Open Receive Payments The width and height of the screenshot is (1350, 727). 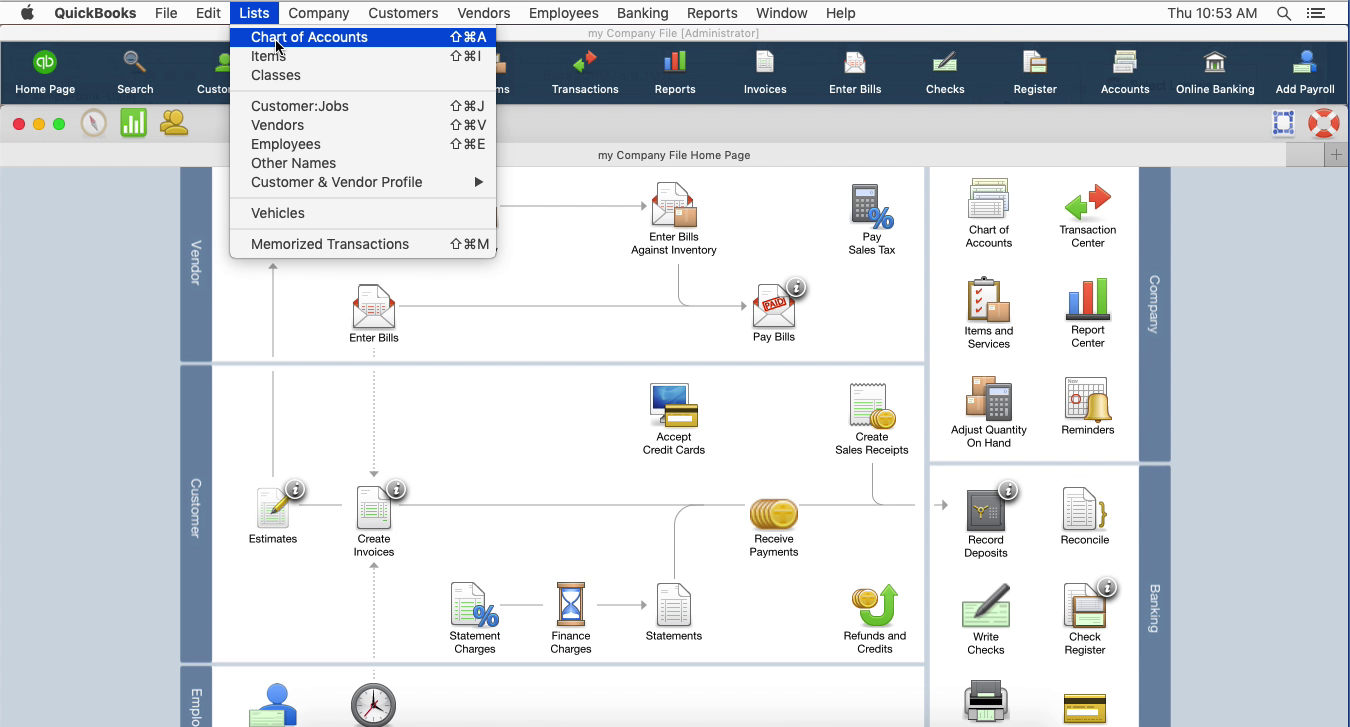tap(774, 527)
